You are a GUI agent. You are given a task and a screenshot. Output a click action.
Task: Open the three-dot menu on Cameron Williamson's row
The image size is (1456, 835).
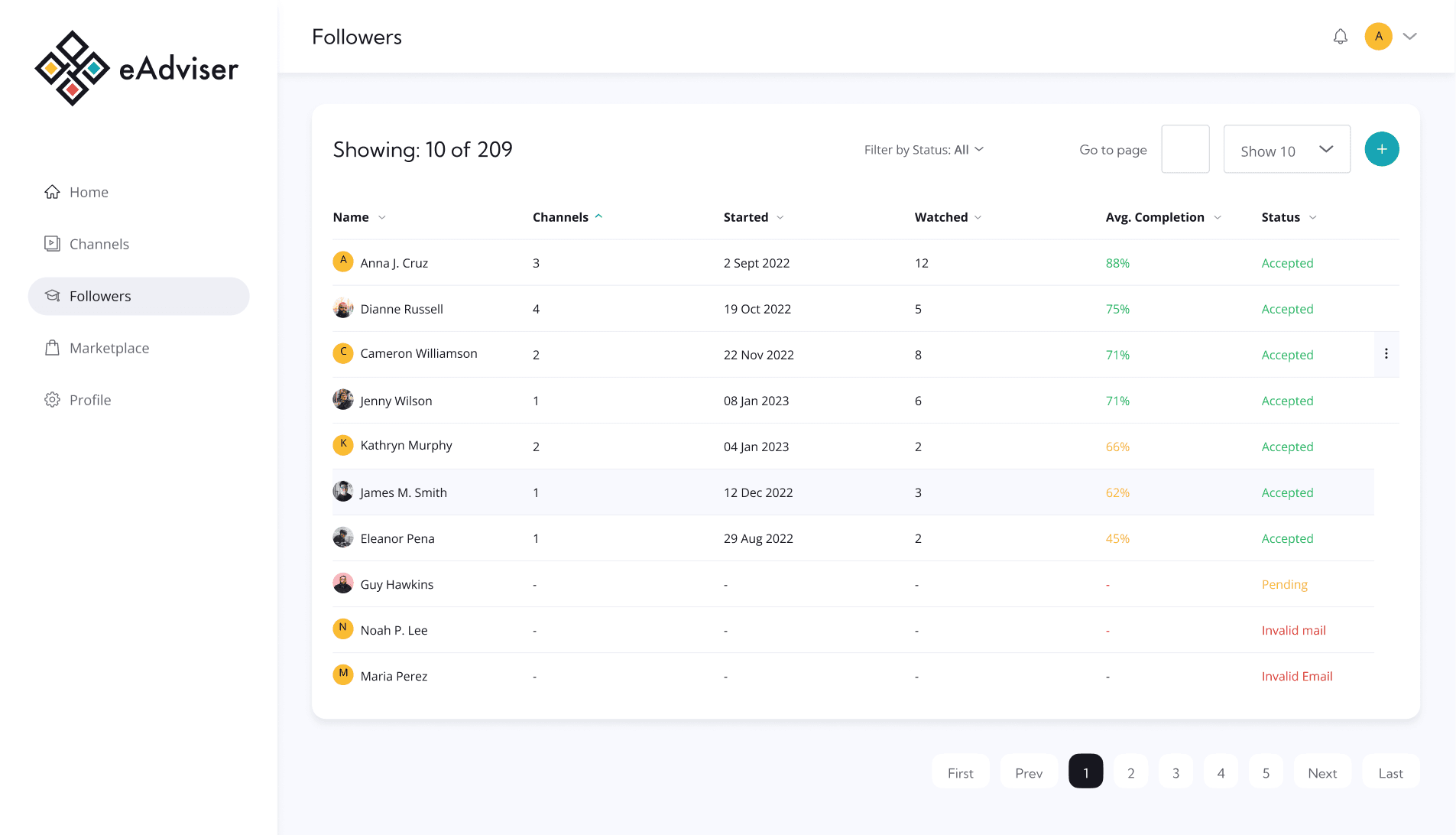point(1386,353)
